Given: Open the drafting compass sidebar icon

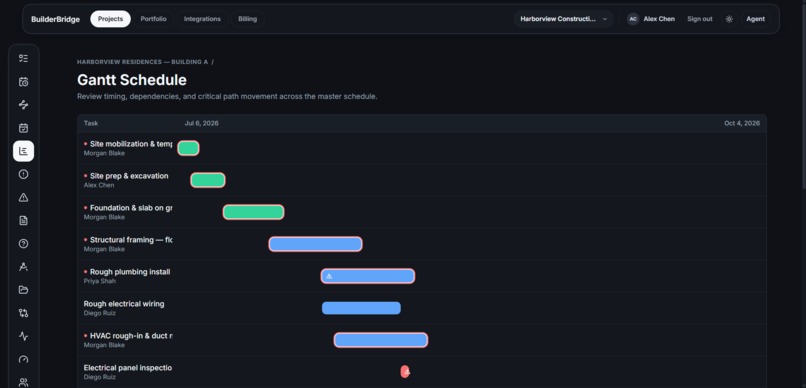Looking at the screenshot, I should tap(23, 267).
